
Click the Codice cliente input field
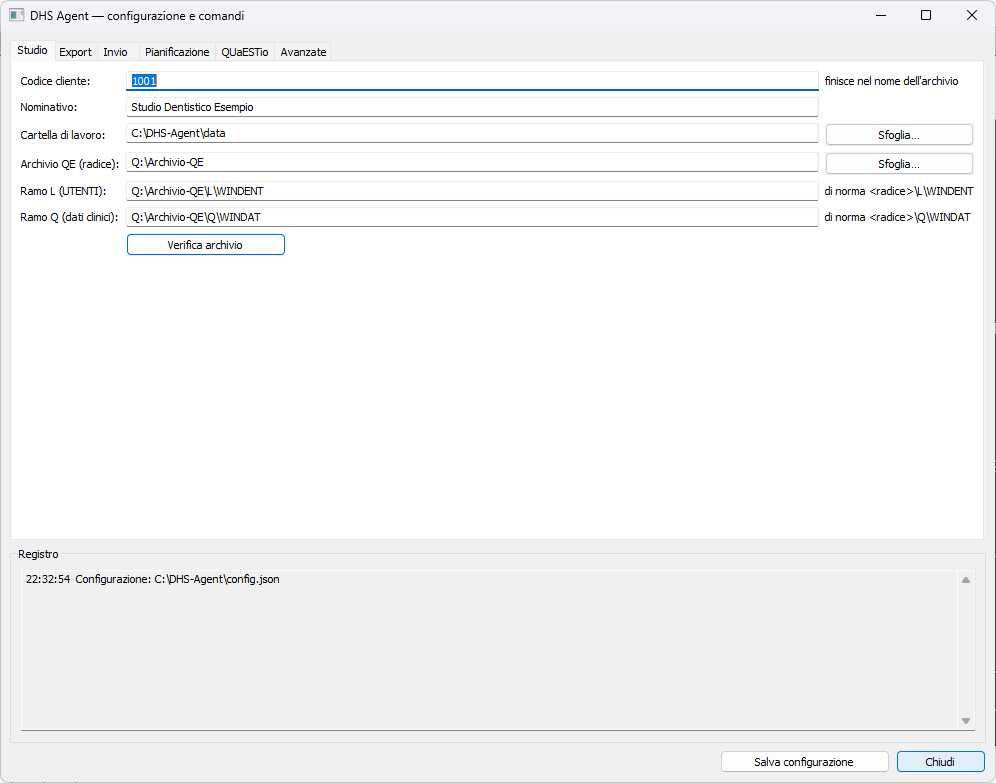(x=472, y=81)
